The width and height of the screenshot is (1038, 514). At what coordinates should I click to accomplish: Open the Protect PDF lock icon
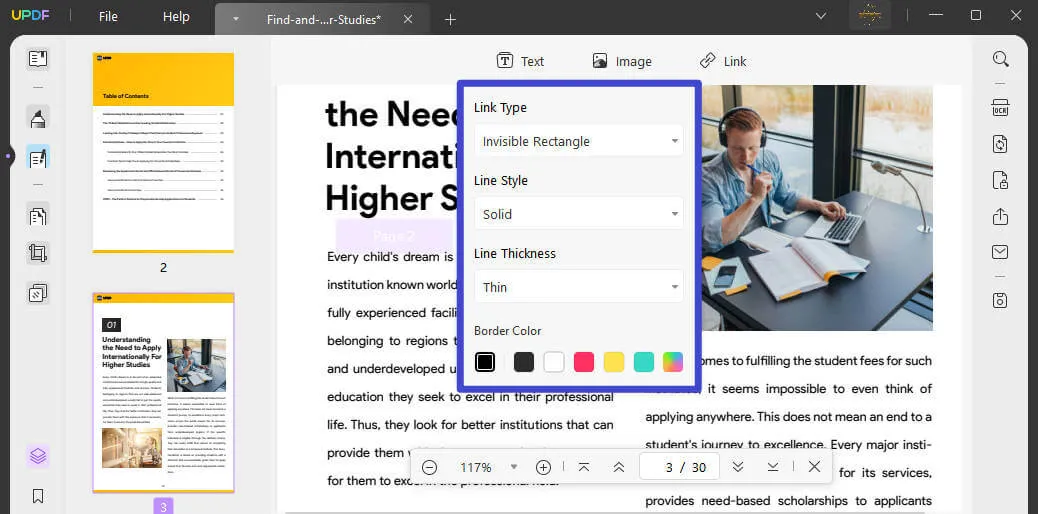coord(1000,180)
